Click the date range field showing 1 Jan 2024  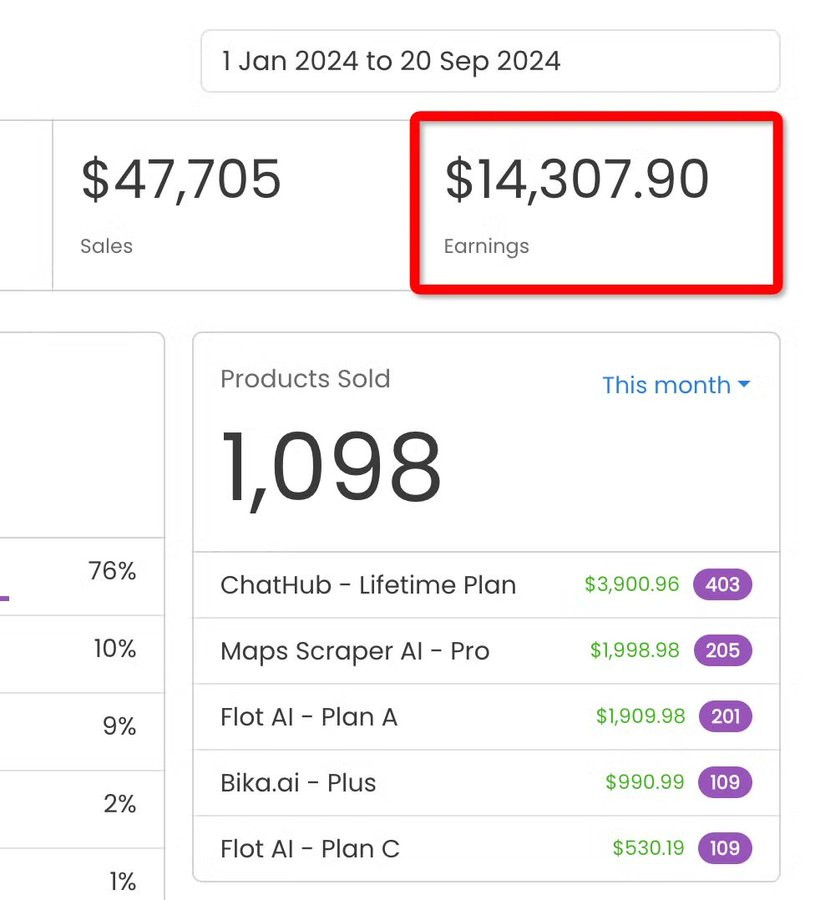pyautogui.click(x=490, y=61)
